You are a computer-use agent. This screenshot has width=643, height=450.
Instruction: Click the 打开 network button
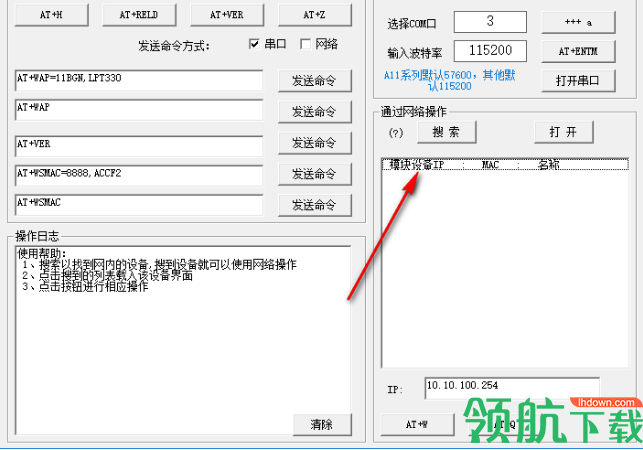563,132
